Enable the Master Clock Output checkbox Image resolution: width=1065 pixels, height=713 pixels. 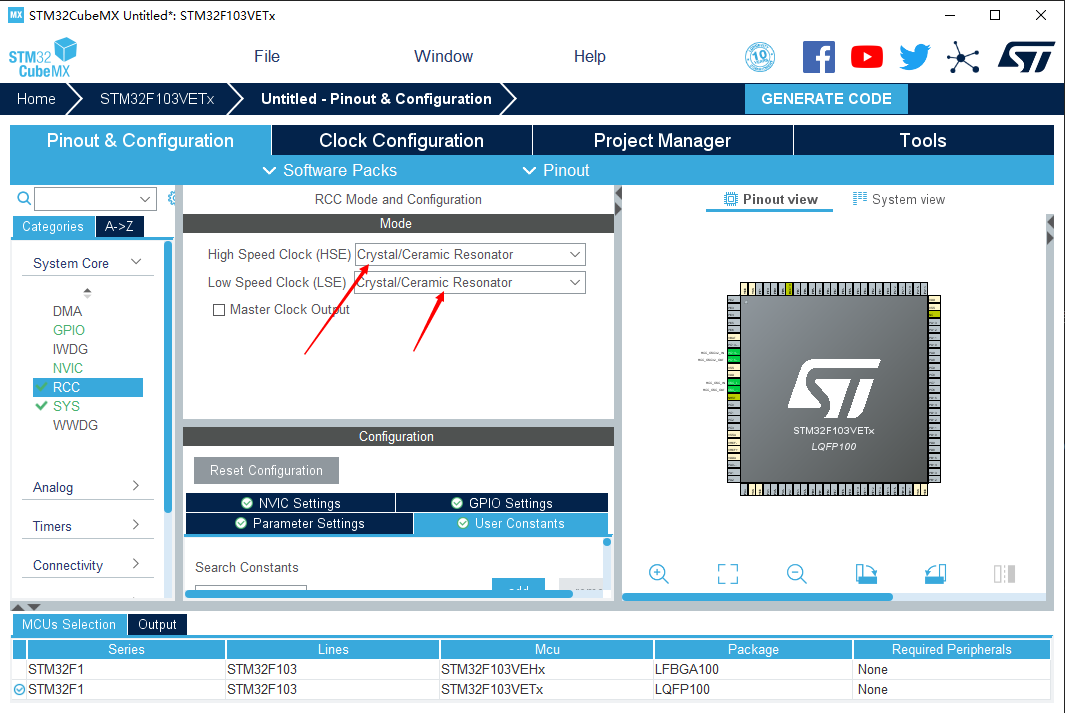pos(219,310)
